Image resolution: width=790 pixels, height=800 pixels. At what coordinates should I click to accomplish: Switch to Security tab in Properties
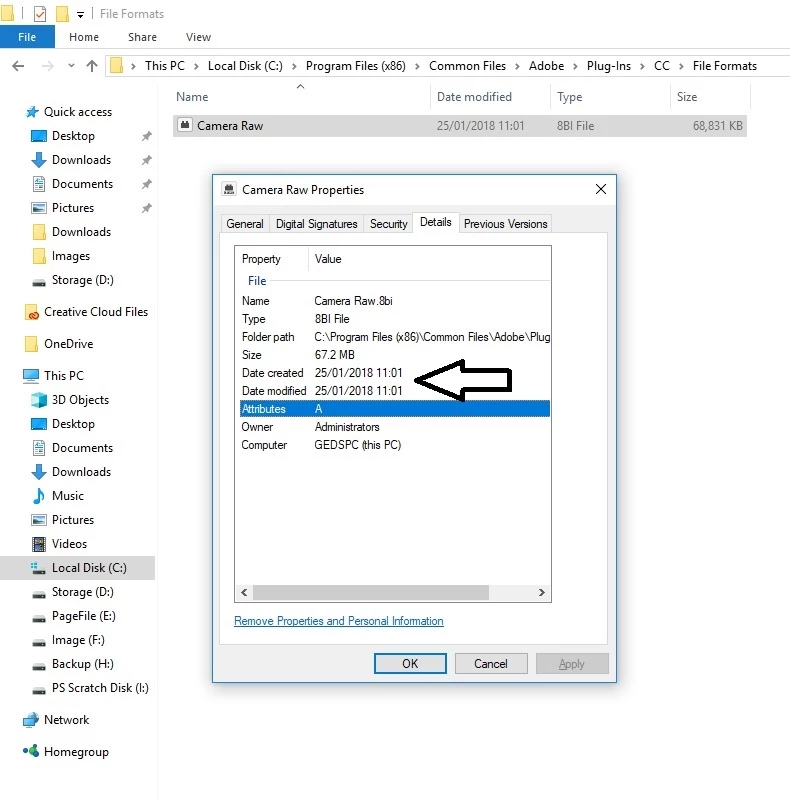tap(388, 224)
